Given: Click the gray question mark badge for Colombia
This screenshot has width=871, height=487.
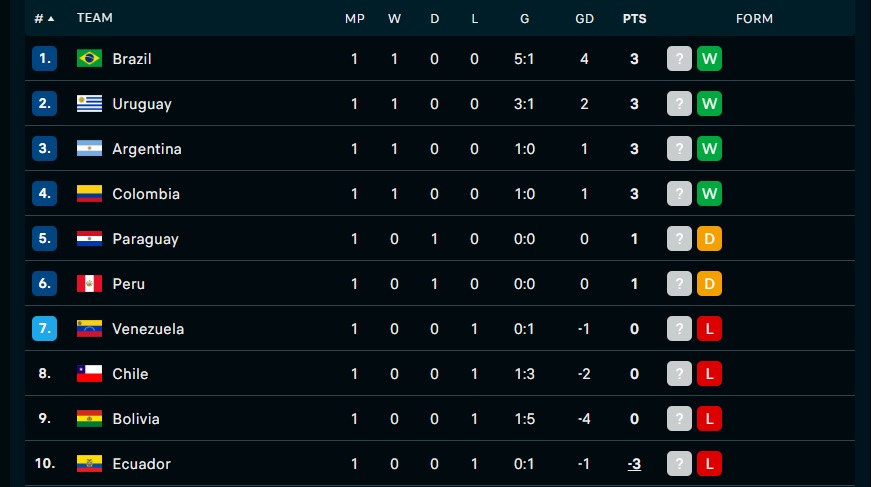Looking at the screenshot, I should point(679,194).
